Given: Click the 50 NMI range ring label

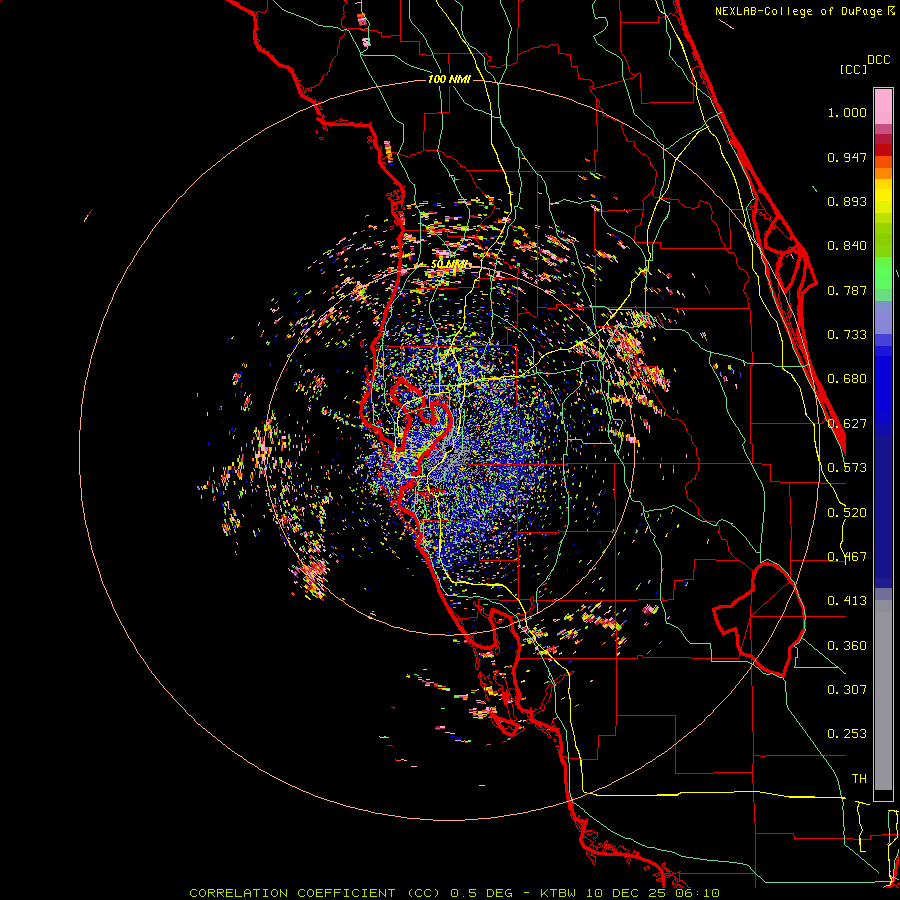Looking at the screenshot, I should (449, 265).
